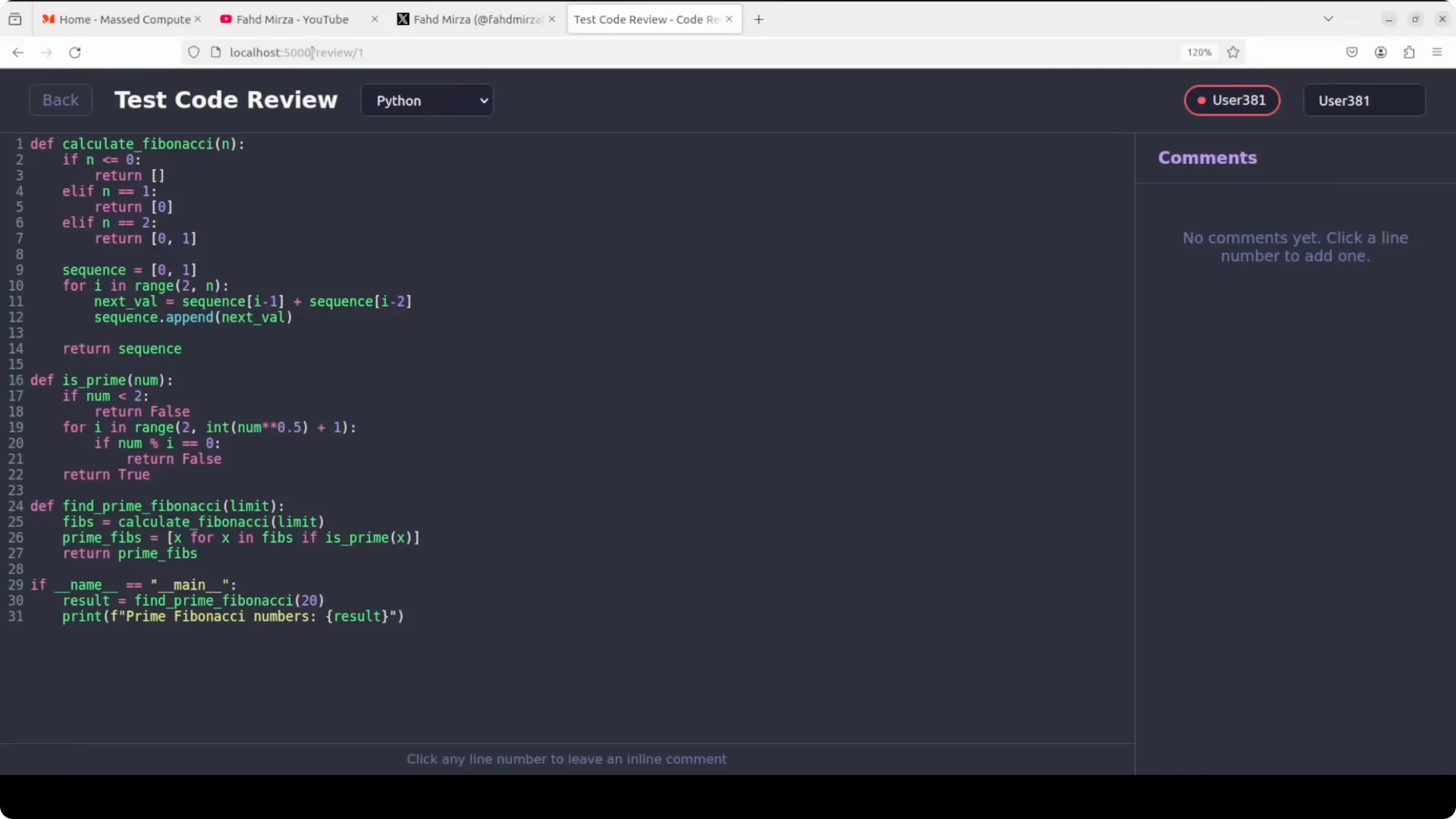Click line number 16 to comment
The image size is (1456, 819).
[16, 381]
